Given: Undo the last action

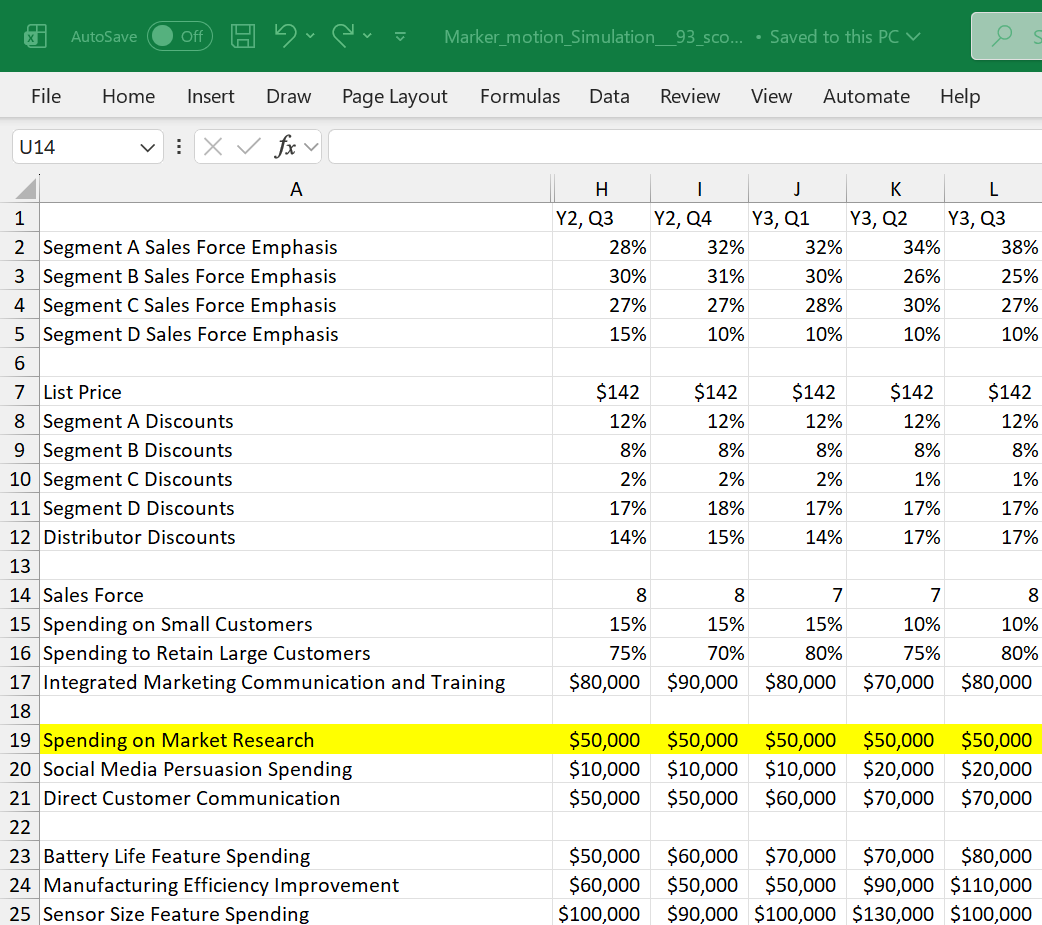Looking at the screenshot, I should click(x=286, y=35).
